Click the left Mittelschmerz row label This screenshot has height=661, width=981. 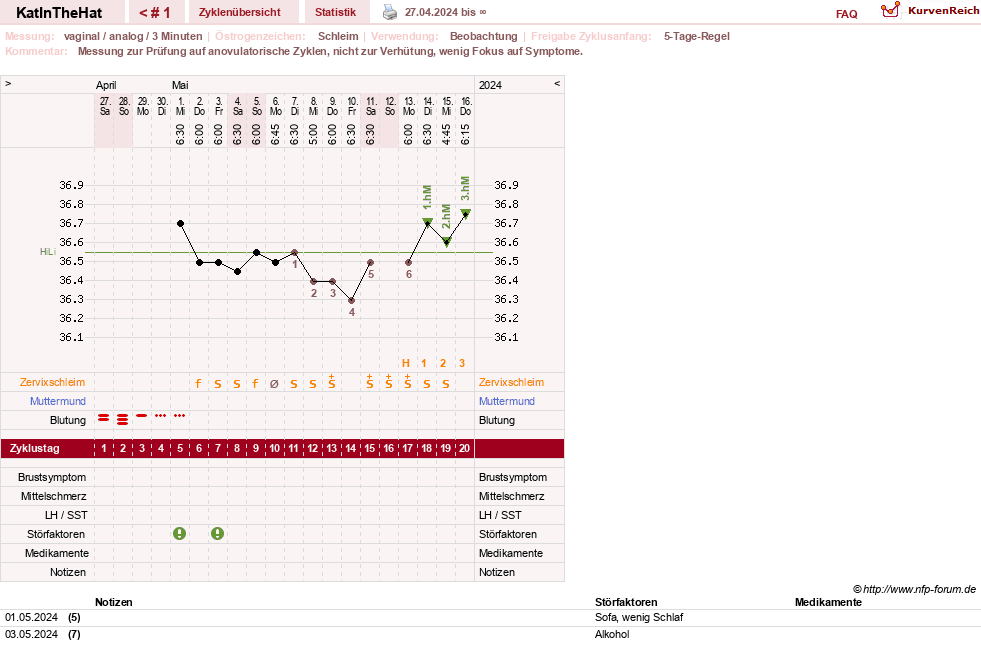pos(54,497)
